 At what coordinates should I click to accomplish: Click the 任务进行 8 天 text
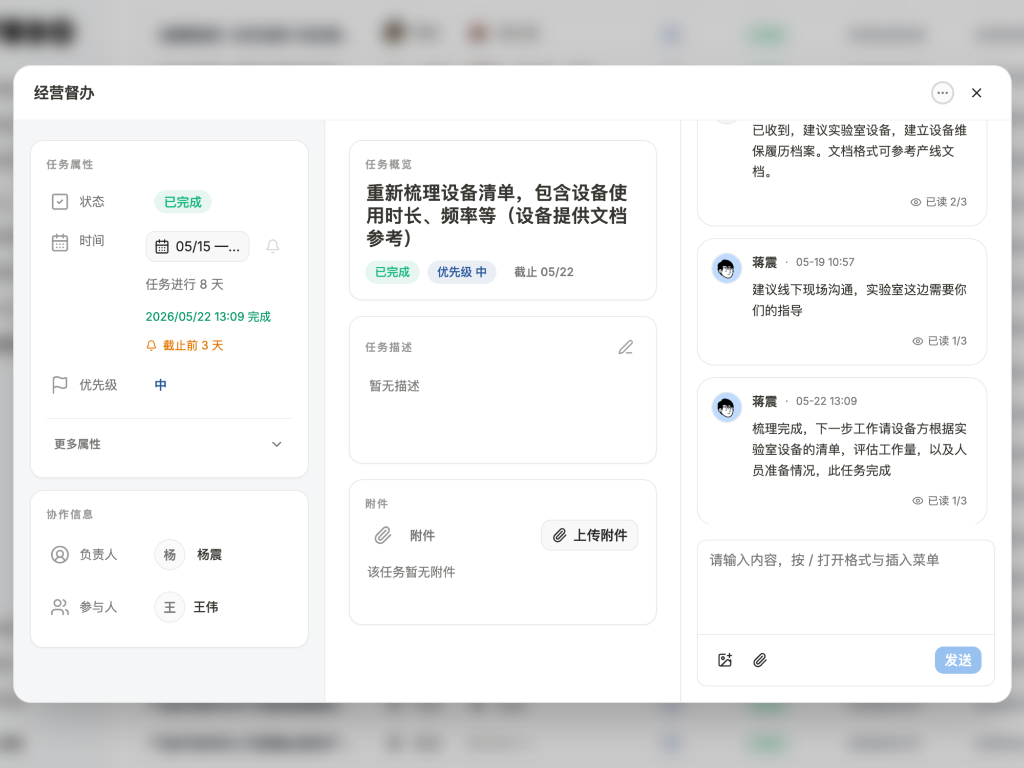point(185,284)
